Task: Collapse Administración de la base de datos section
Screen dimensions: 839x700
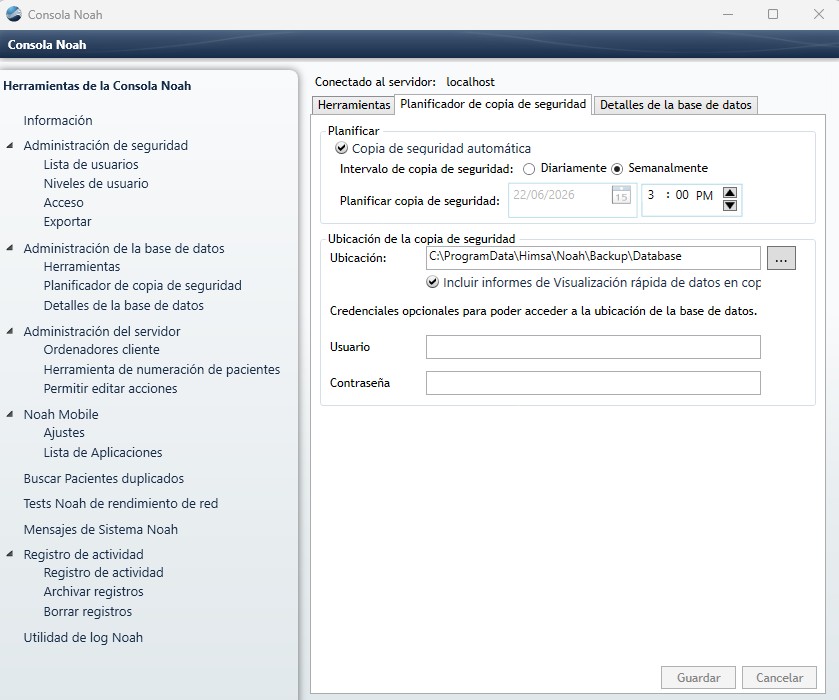Action: click(10, 248)
